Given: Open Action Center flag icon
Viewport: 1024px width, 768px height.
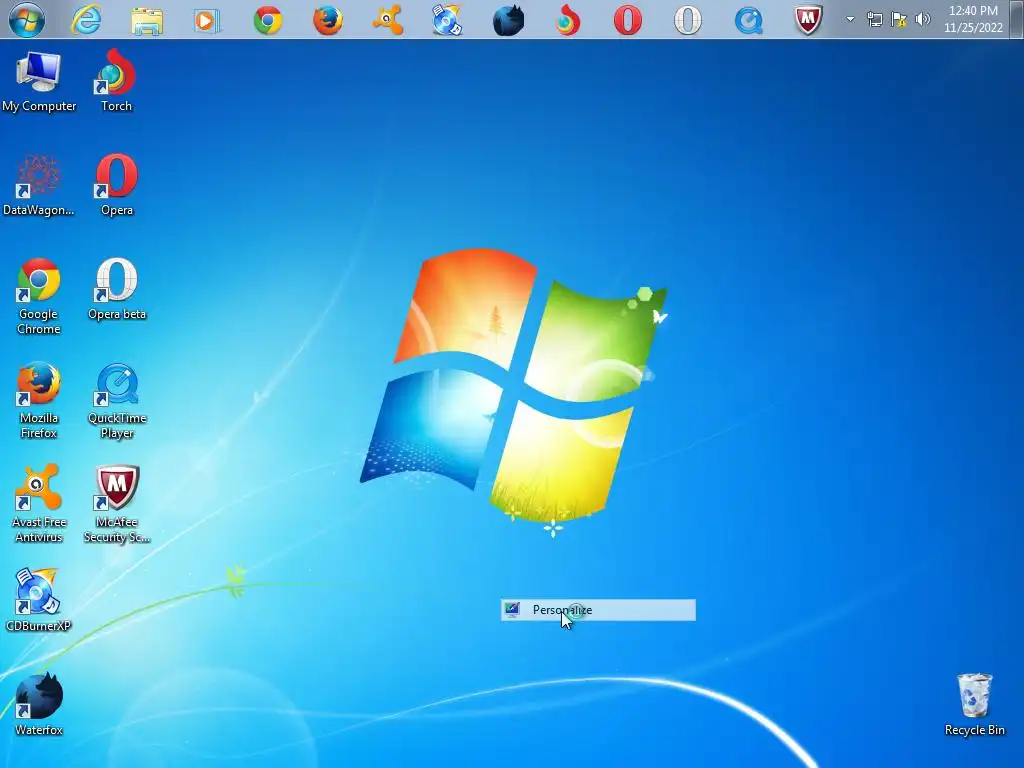Looking at the screenshot, I should [899, 20].
